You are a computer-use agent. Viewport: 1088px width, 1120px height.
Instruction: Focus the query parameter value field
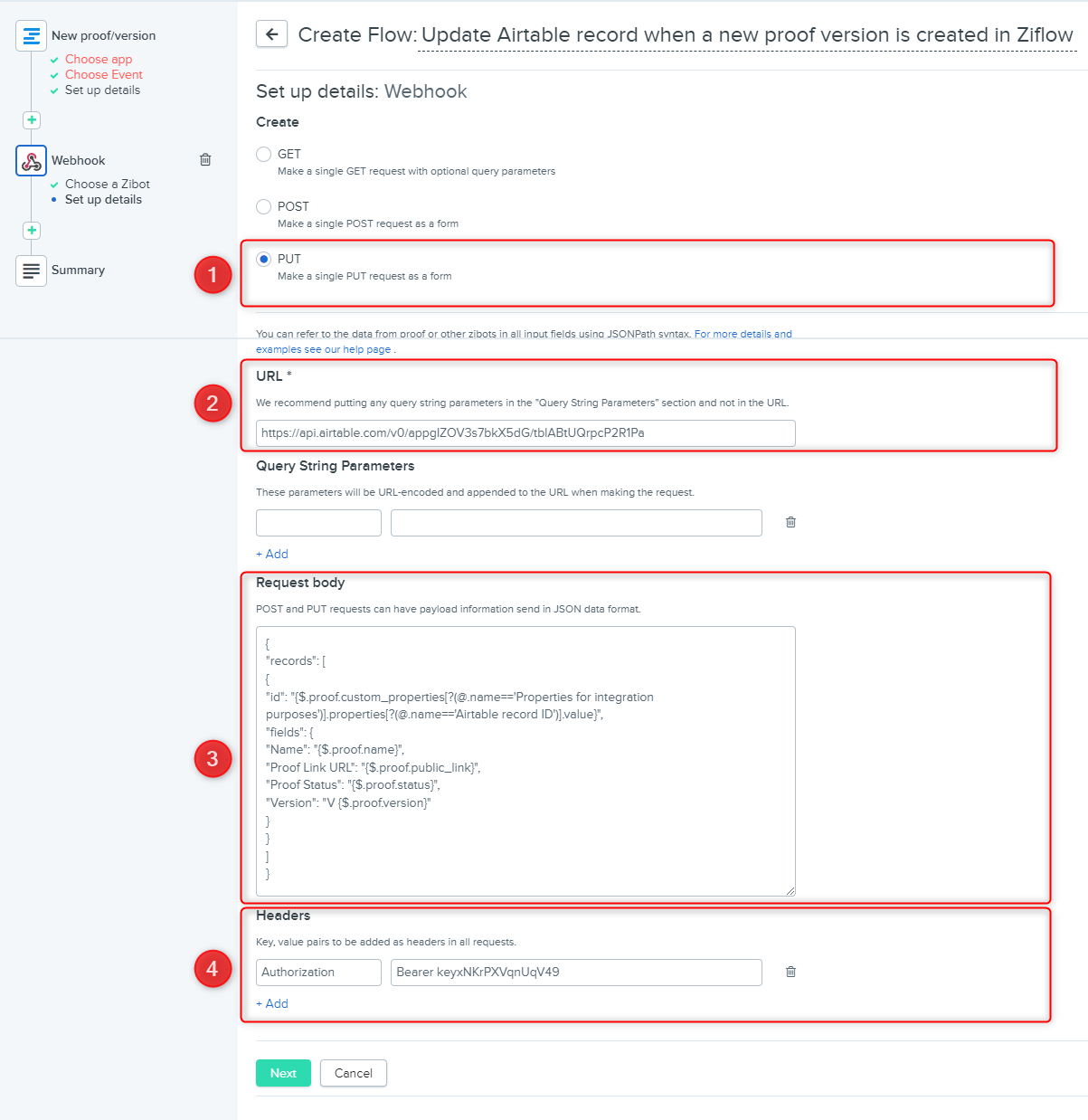click(576, 523)
